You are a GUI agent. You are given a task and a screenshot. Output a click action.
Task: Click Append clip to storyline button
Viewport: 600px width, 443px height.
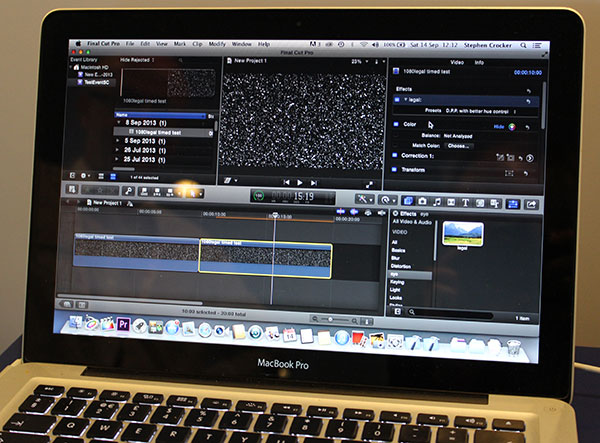click(x=170, y=192)
